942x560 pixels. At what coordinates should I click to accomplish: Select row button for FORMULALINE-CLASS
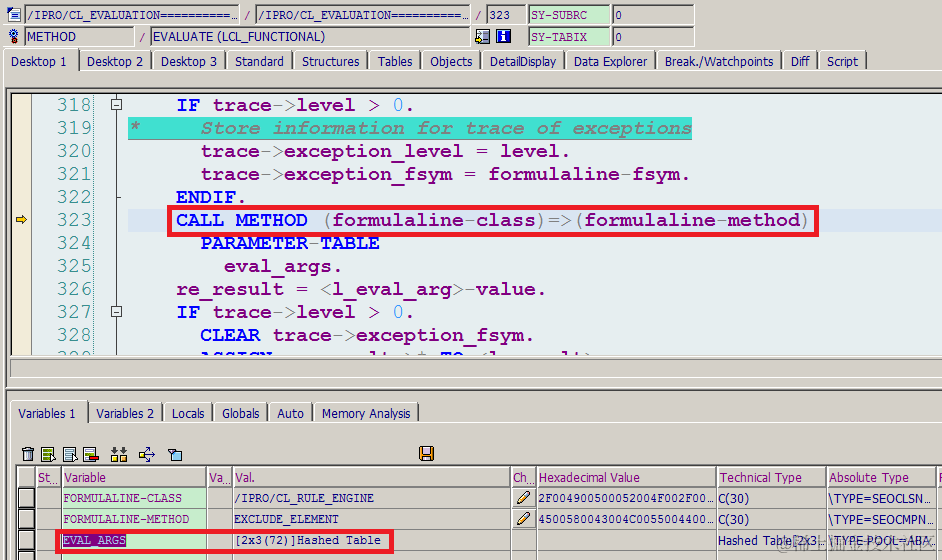pos(26,498)
